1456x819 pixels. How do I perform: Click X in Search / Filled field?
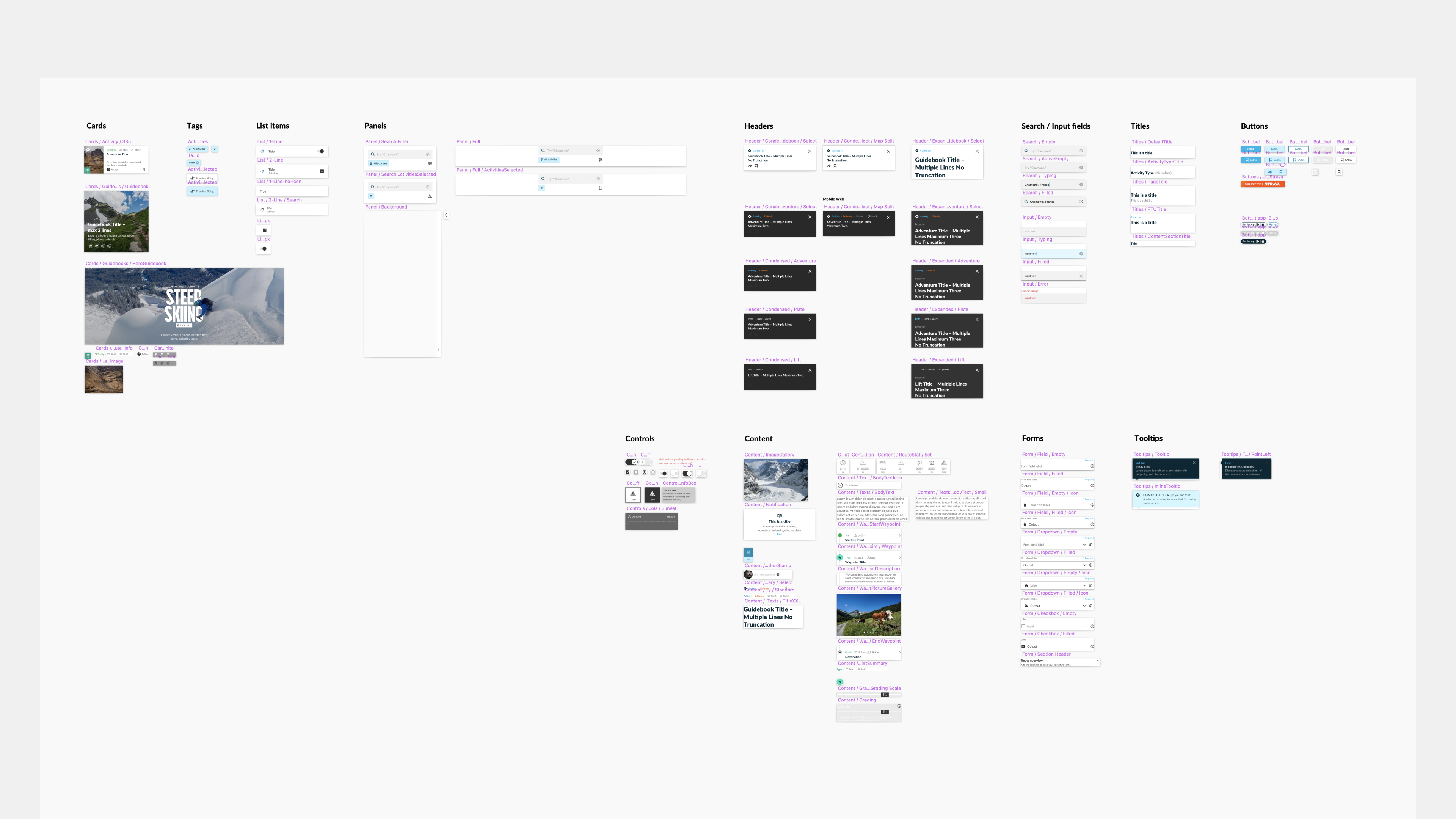[1081, 202]
